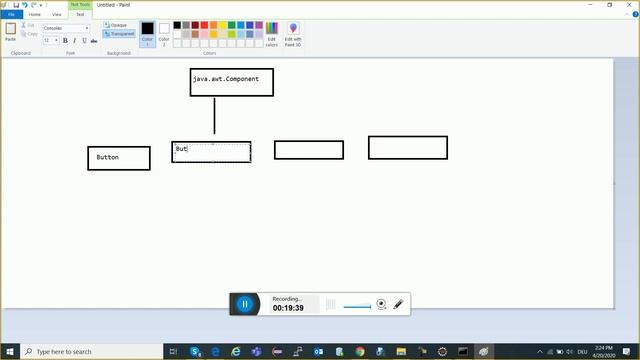640x360 pixels.
Task: Select the Color 1 foreground box
Action: click(147, 34)
